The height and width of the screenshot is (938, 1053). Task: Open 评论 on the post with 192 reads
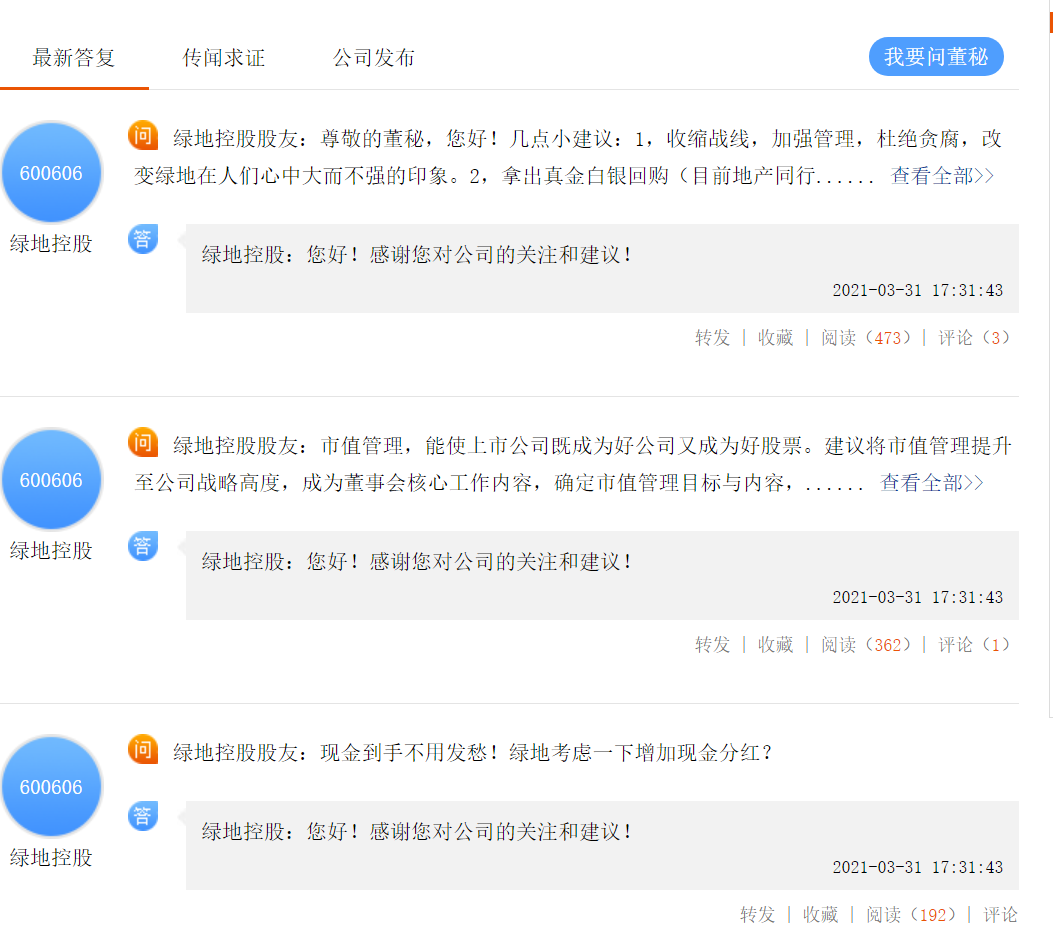(1001, 914)
